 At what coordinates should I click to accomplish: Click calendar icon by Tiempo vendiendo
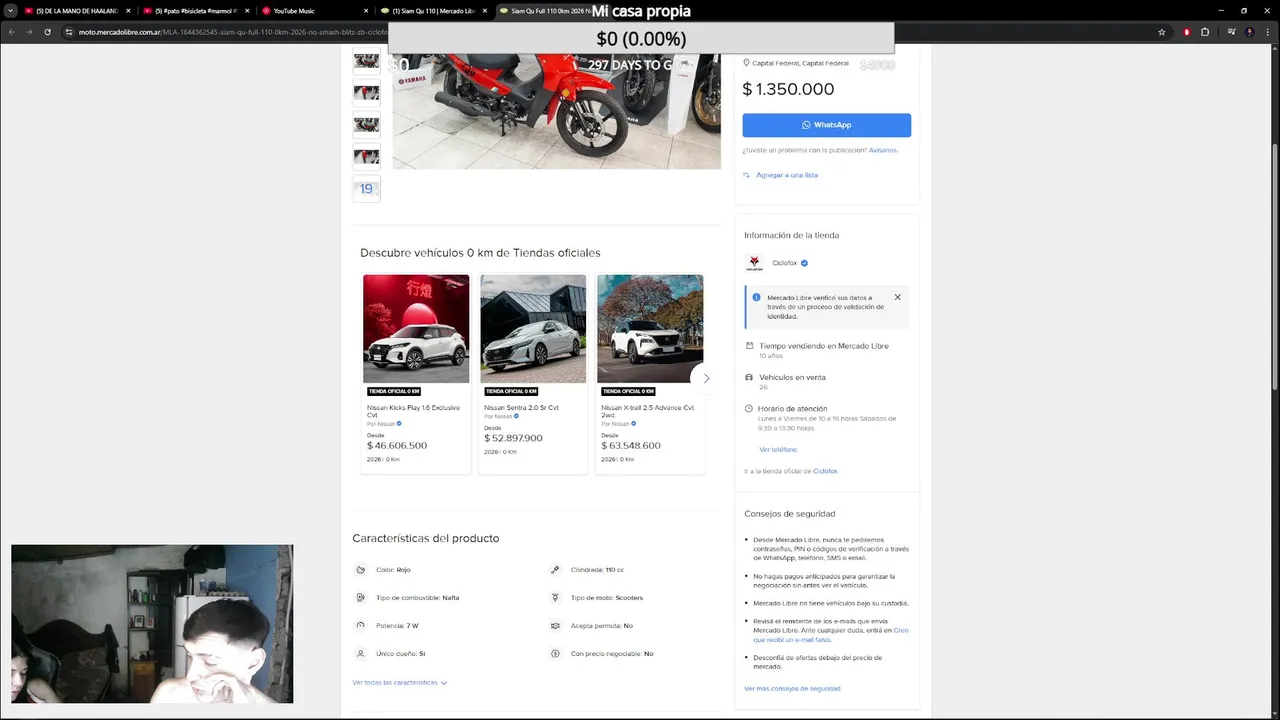tap(749, 346)
